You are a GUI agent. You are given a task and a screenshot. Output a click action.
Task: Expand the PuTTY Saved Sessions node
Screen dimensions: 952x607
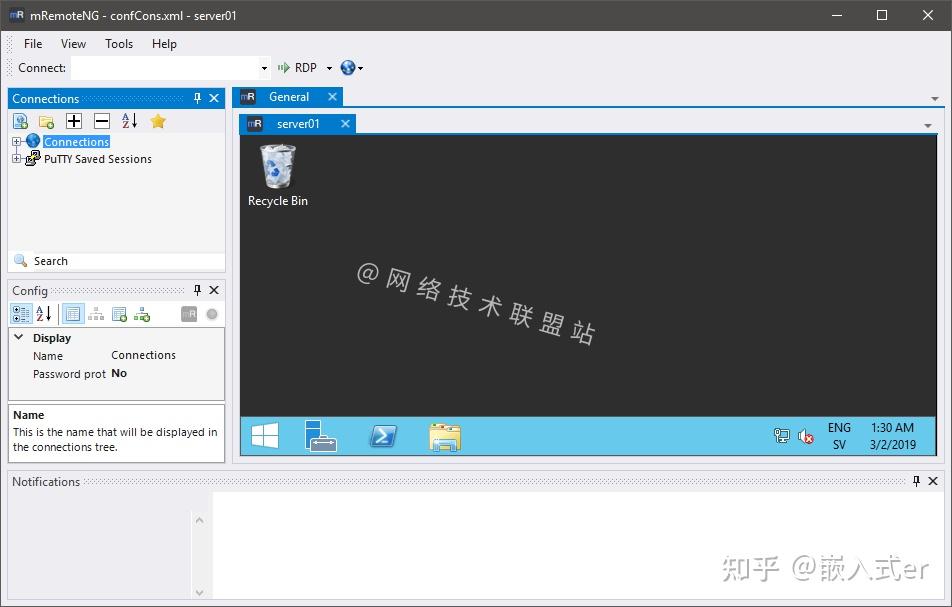coord(15,158)
